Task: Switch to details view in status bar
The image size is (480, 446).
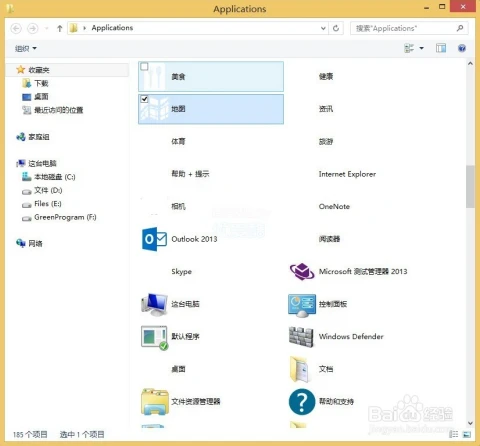Action: (453, 434)
